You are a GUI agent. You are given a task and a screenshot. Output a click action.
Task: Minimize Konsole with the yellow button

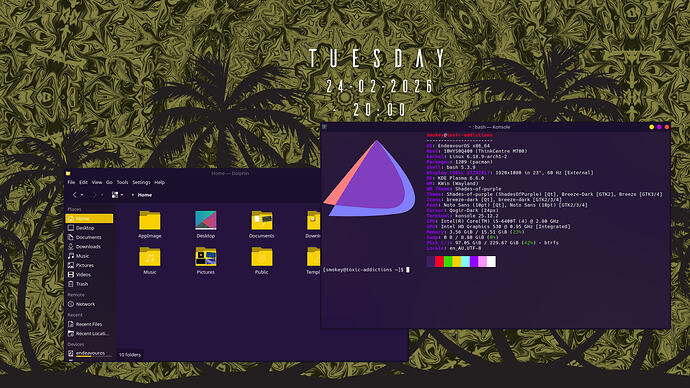652,127
